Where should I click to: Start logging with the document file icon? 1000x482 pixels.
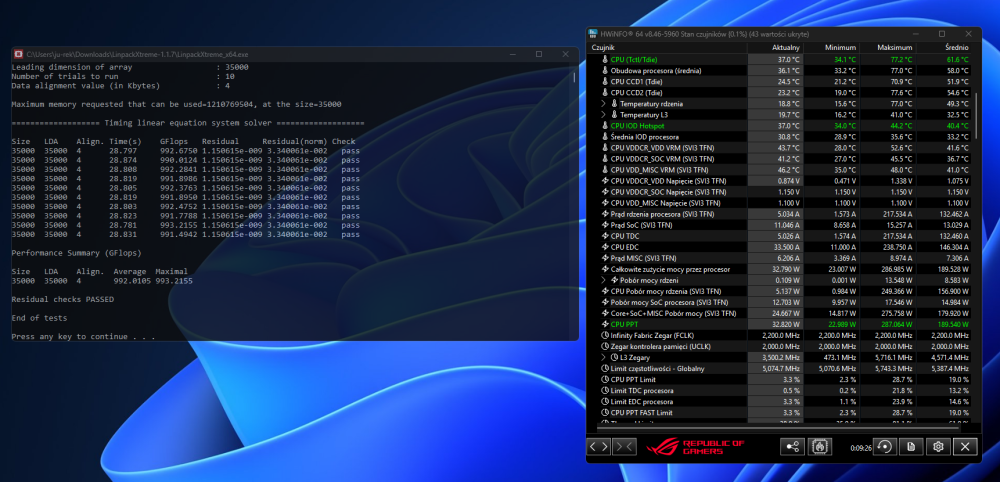point(911,447)
